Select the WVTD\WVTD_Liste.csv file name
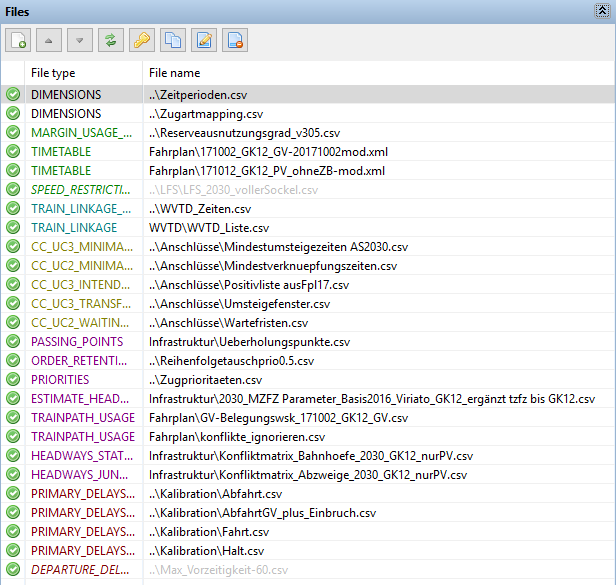Screen dimensions: 616x585 [x=209, y=228]
